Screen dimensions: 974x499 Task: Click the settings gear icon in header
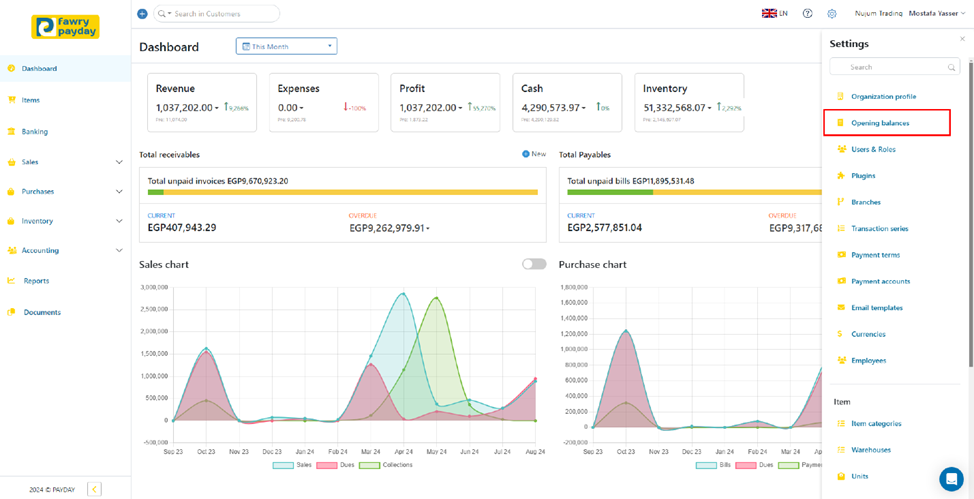point(832,14)
